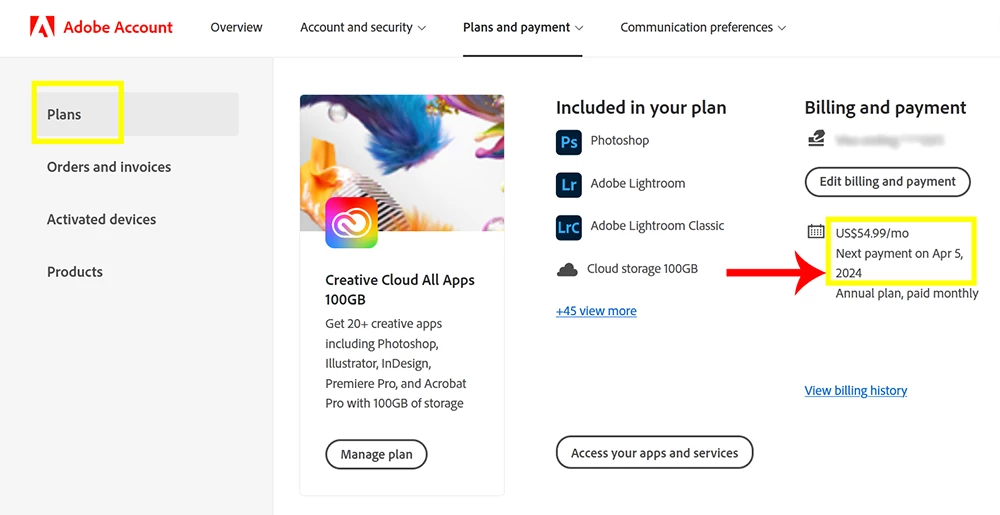Click the Creative Cloud app logo
This screenshot has width=1000, height=515.
351,222
